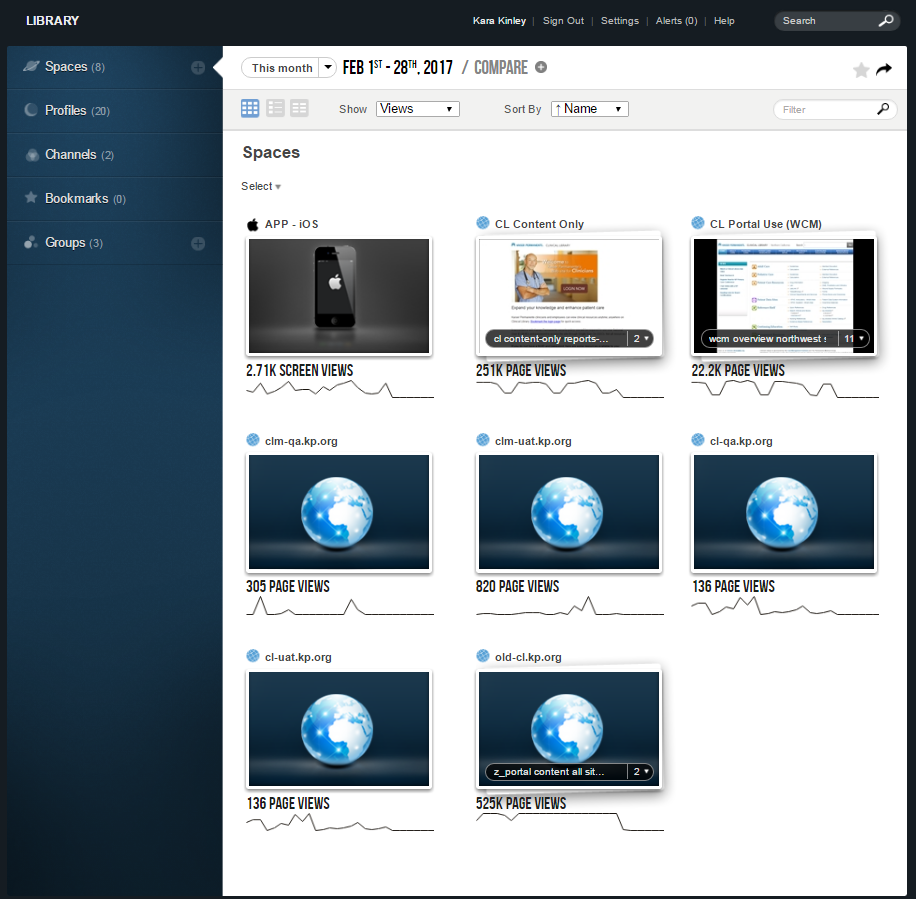Click the plus icon next to Spaces
This screenshot has height=899, width=916.
click(x=198, y=68)
